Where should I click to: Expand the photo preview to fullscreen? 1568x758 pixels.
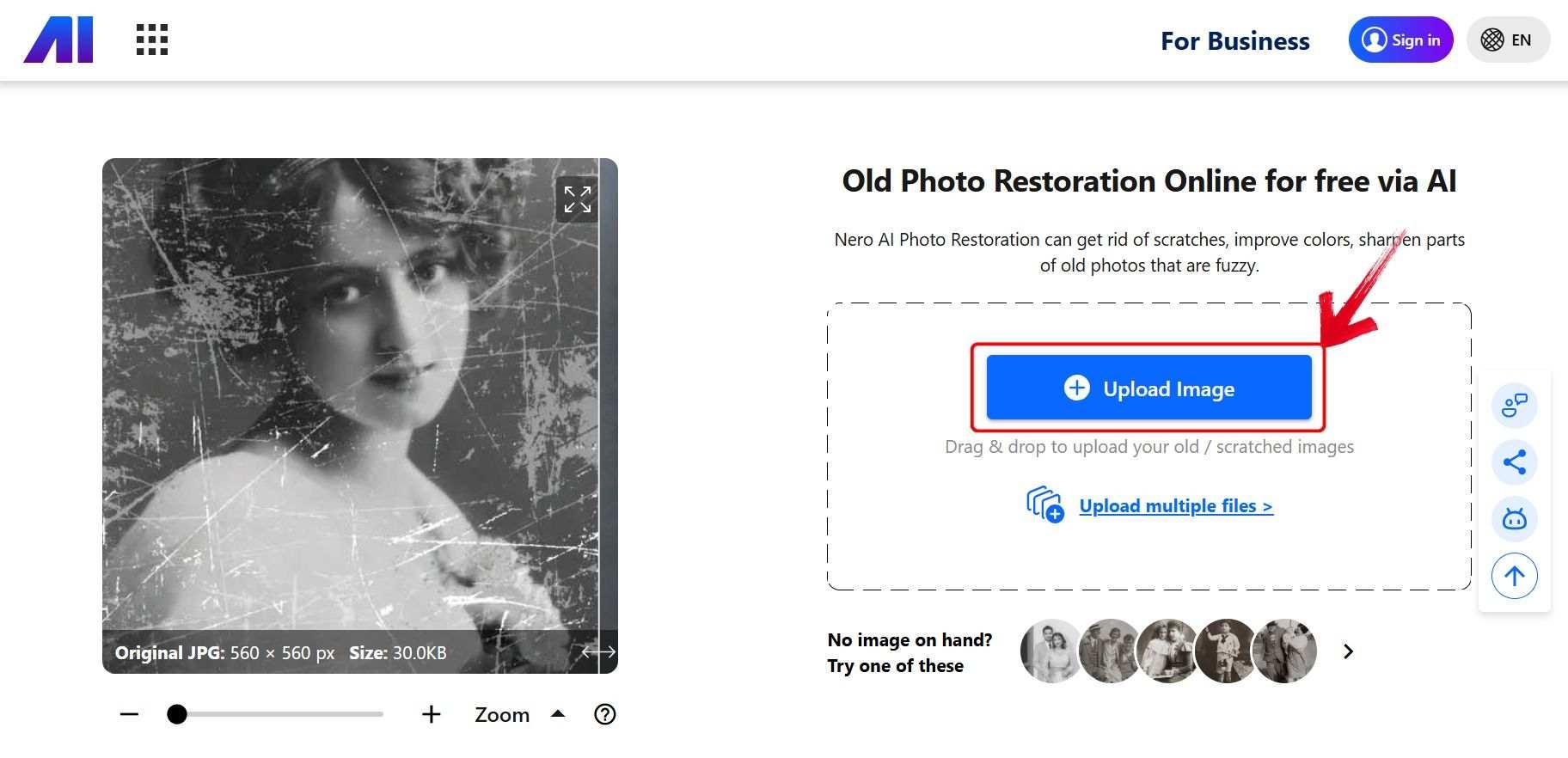(577, 199)
